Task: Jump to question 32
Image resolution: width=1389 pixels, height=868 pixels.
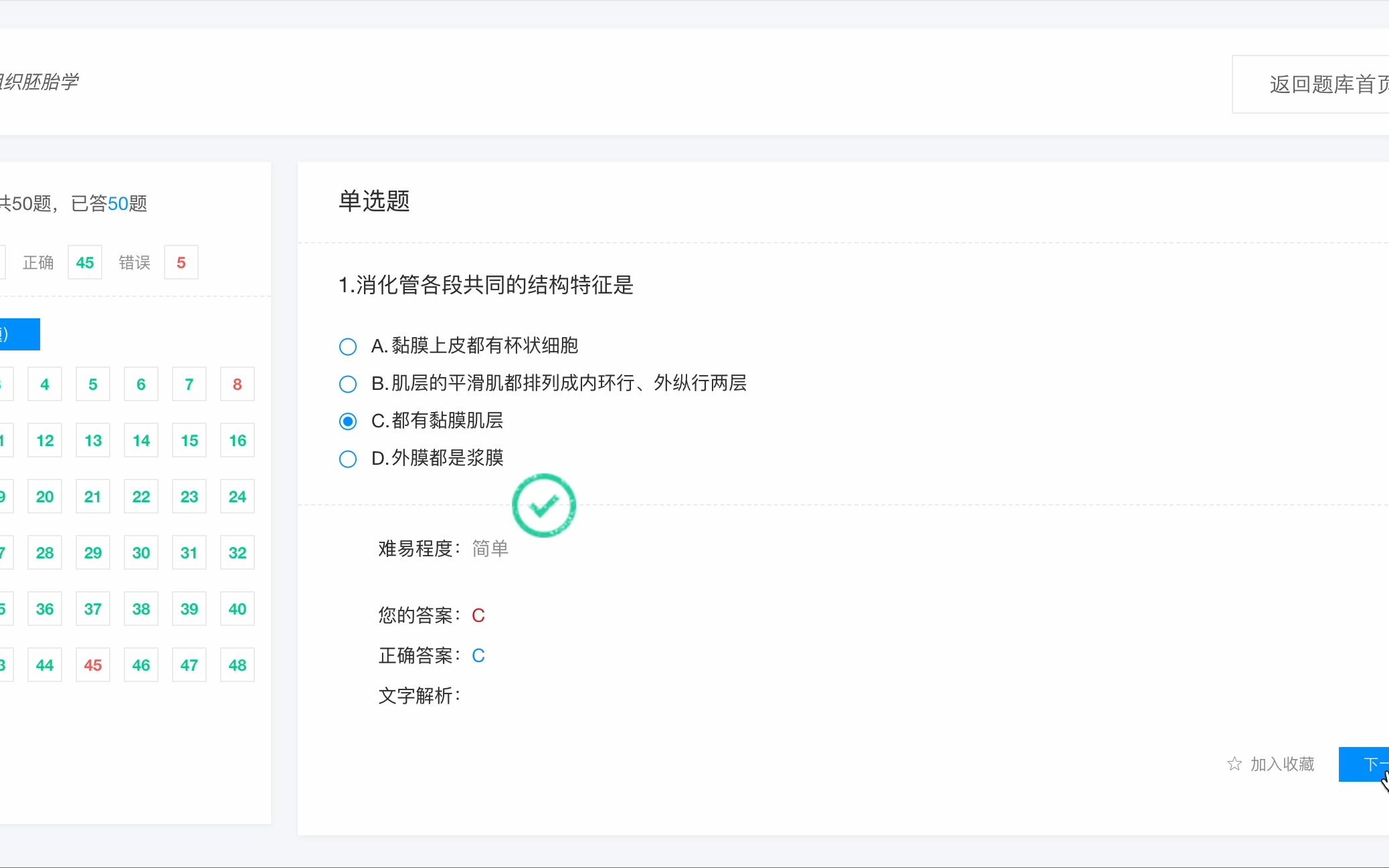Action: coord(238,553)
